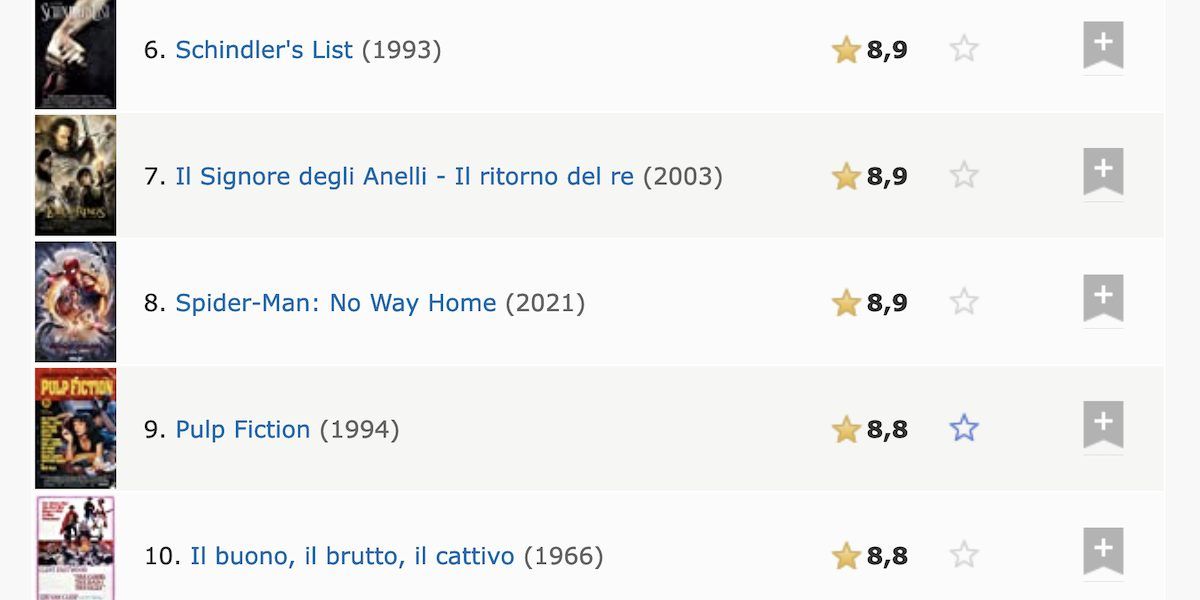Add Spider-Man: No Way Home to watchlist
The width and height of the screenshot is (1200, 600).
click(x=1103, y=298)
